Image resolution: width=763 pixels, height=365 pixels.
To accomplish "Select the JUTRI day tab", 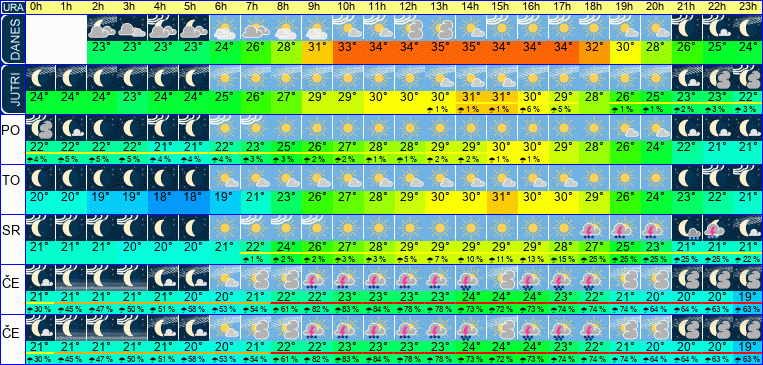I will tap(13, 89).
